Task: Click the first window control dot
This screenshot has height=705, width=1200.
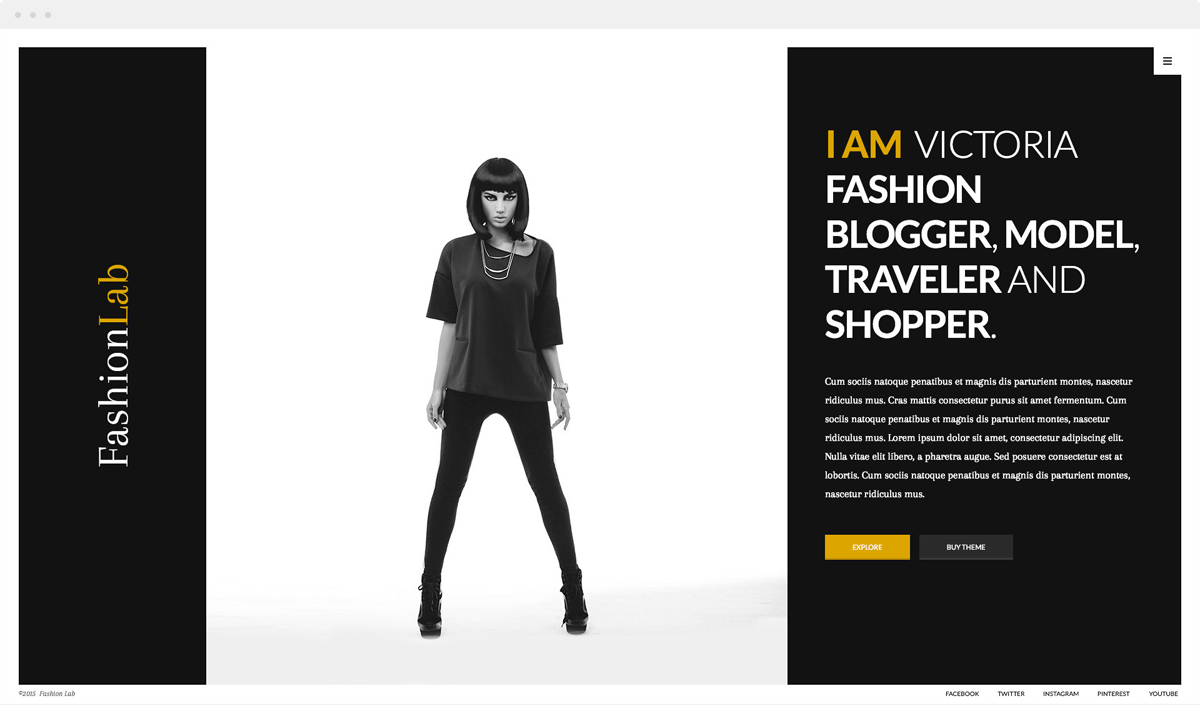Action: pyautogui.click(x=18, y=15)
